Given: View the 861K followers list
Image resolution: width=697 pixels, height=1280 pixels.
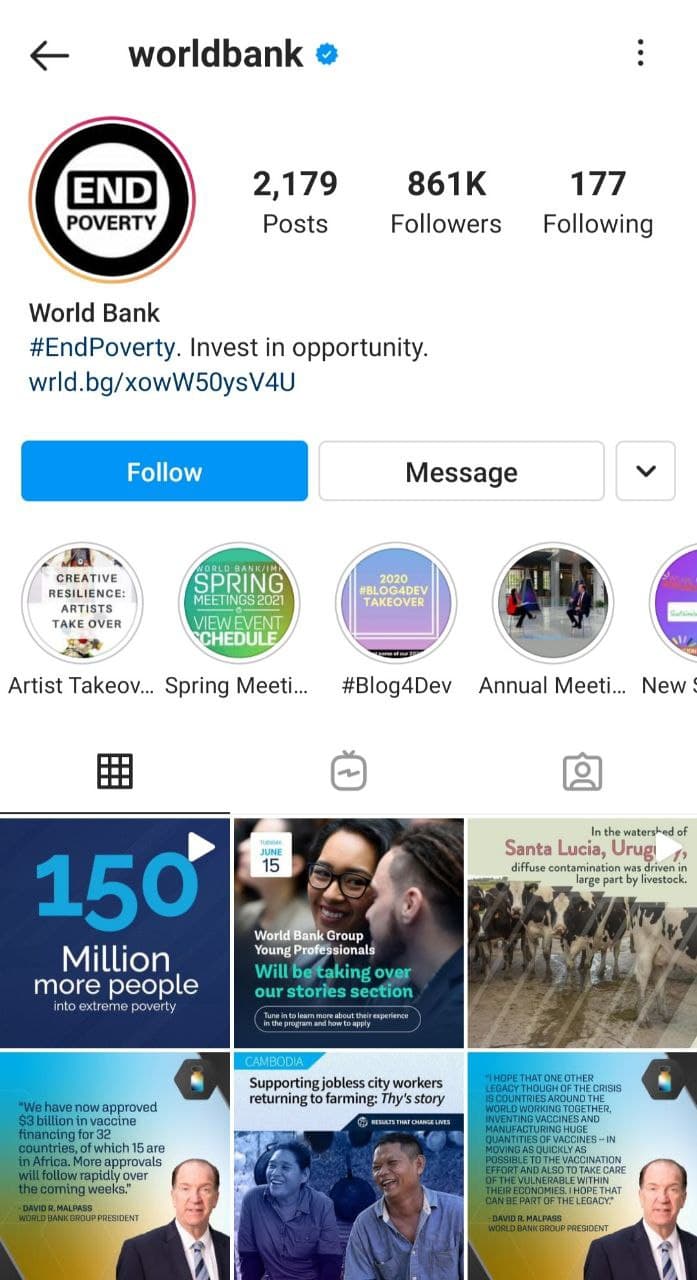Looking at the screenshot, I should point(446,202).
